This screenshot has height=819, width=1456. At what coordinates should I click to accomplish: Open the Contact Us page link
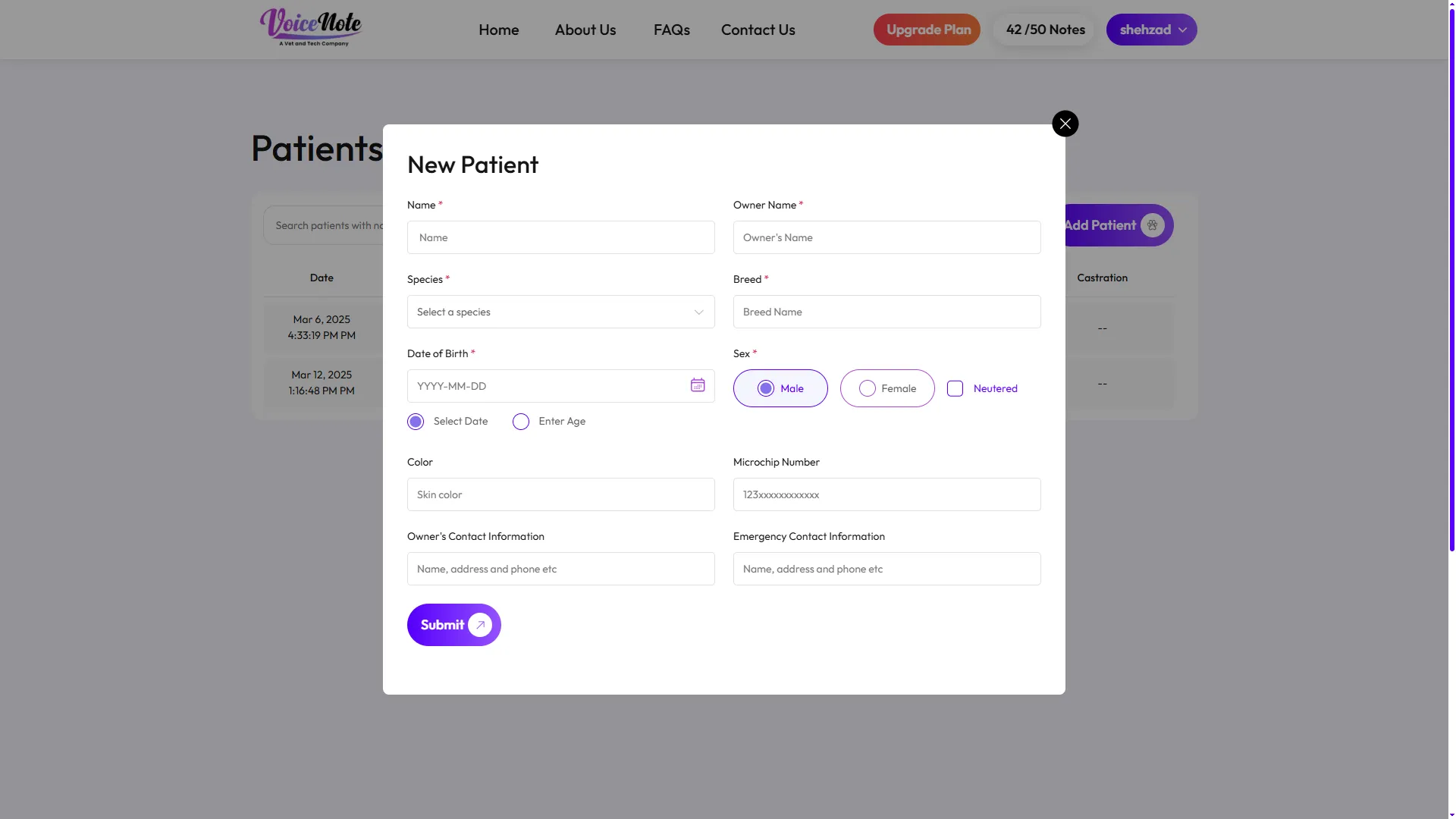tap(758, 30)
